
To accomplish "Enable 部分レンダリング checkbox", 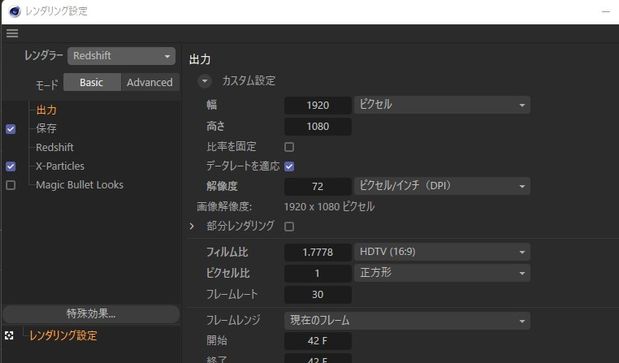I will click(289, 226).
